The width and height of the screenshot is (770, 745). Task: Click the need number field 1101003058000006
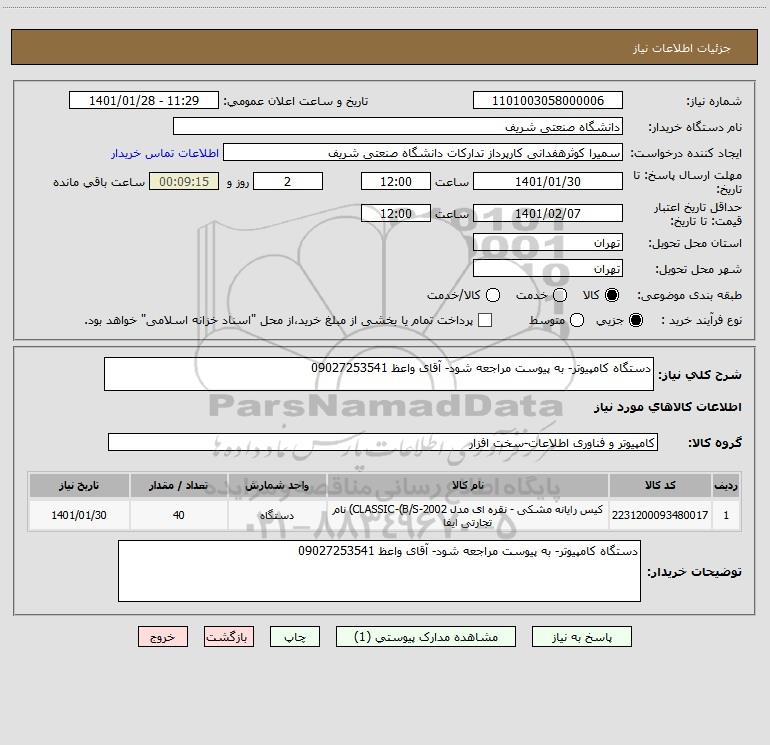point(548,101)
